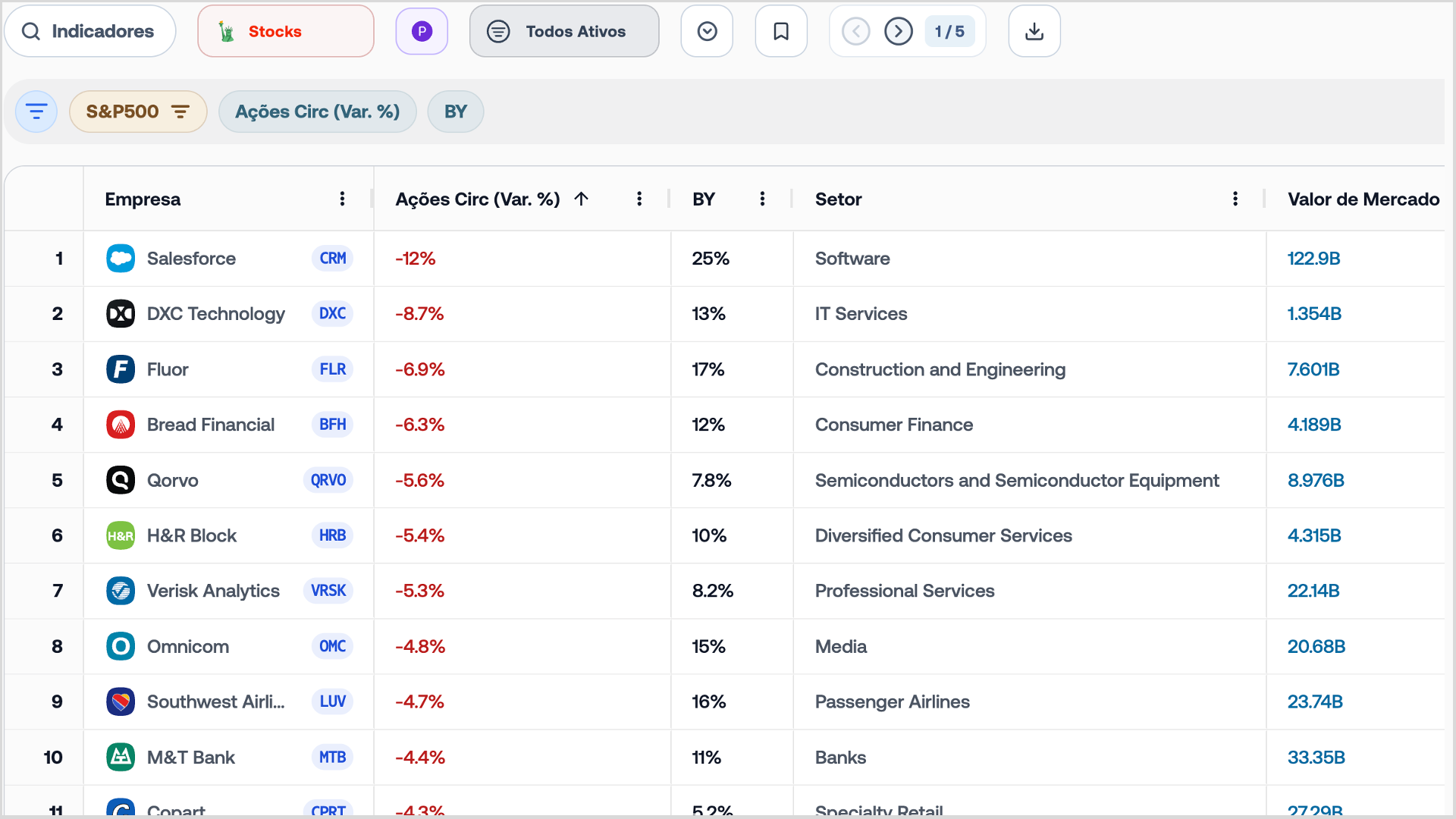This screenshot has width=1456, height=819.
Task: Click the blue filter icon button
Action: coord(36,111)
